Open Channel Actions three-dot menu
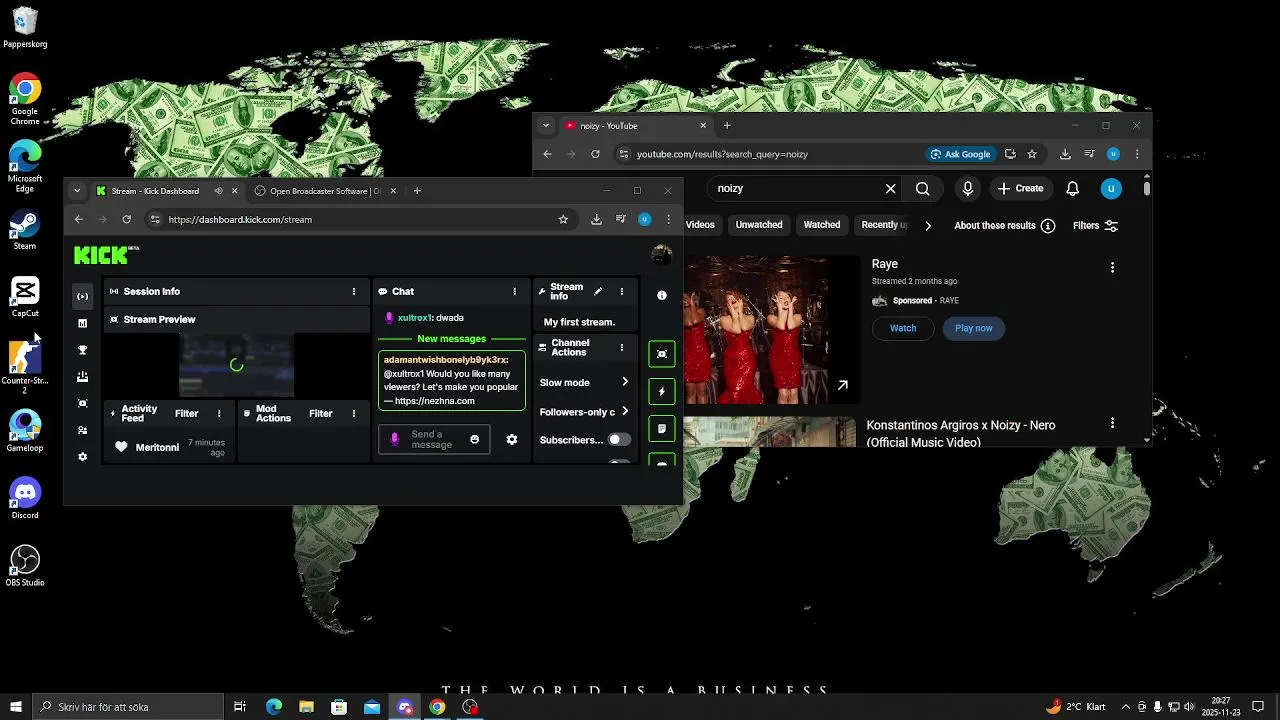This screenshot has height=720, width=1280. pos(622,347)
